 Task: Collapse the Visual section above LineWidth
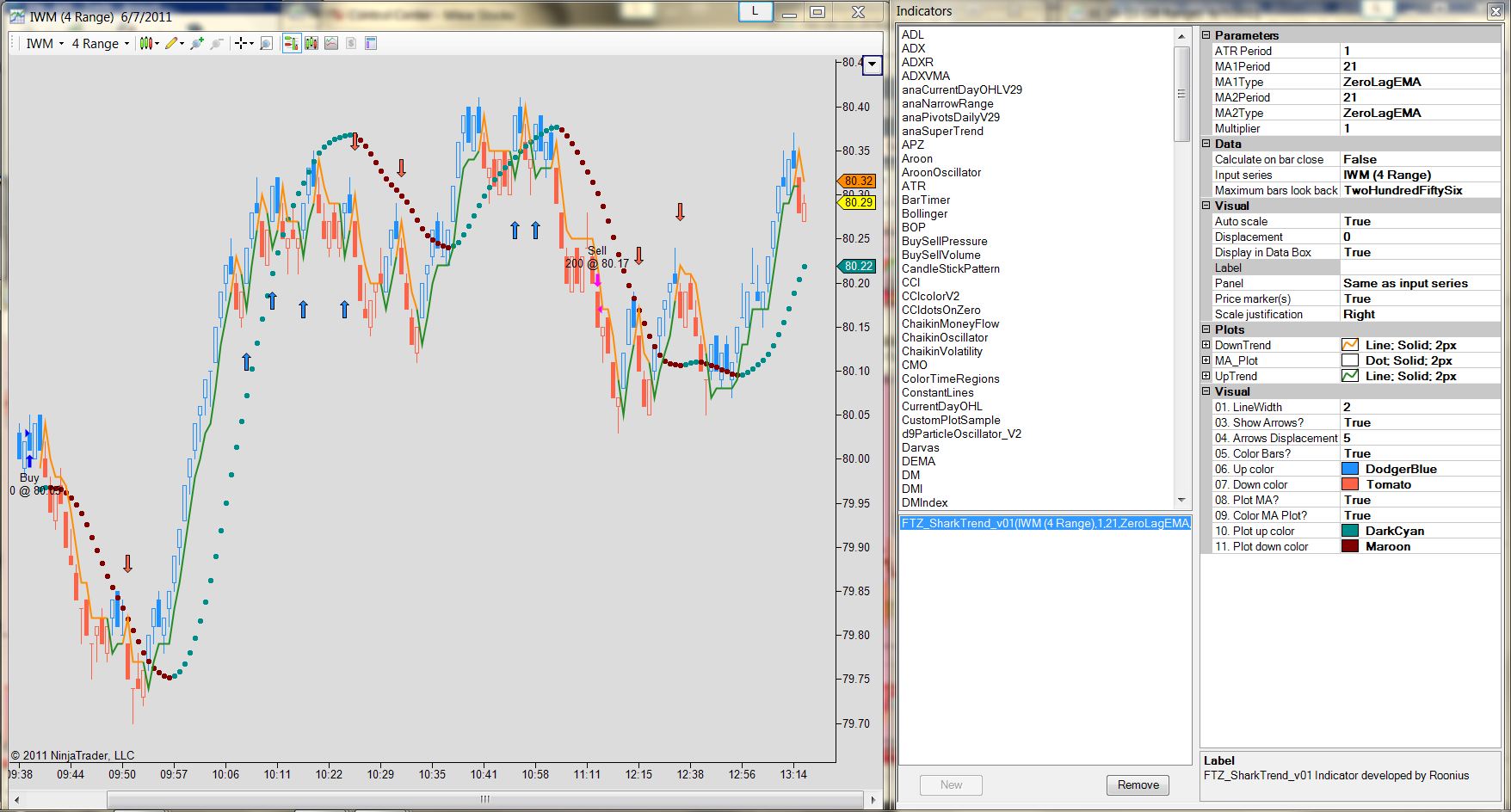pos(1206,391)
